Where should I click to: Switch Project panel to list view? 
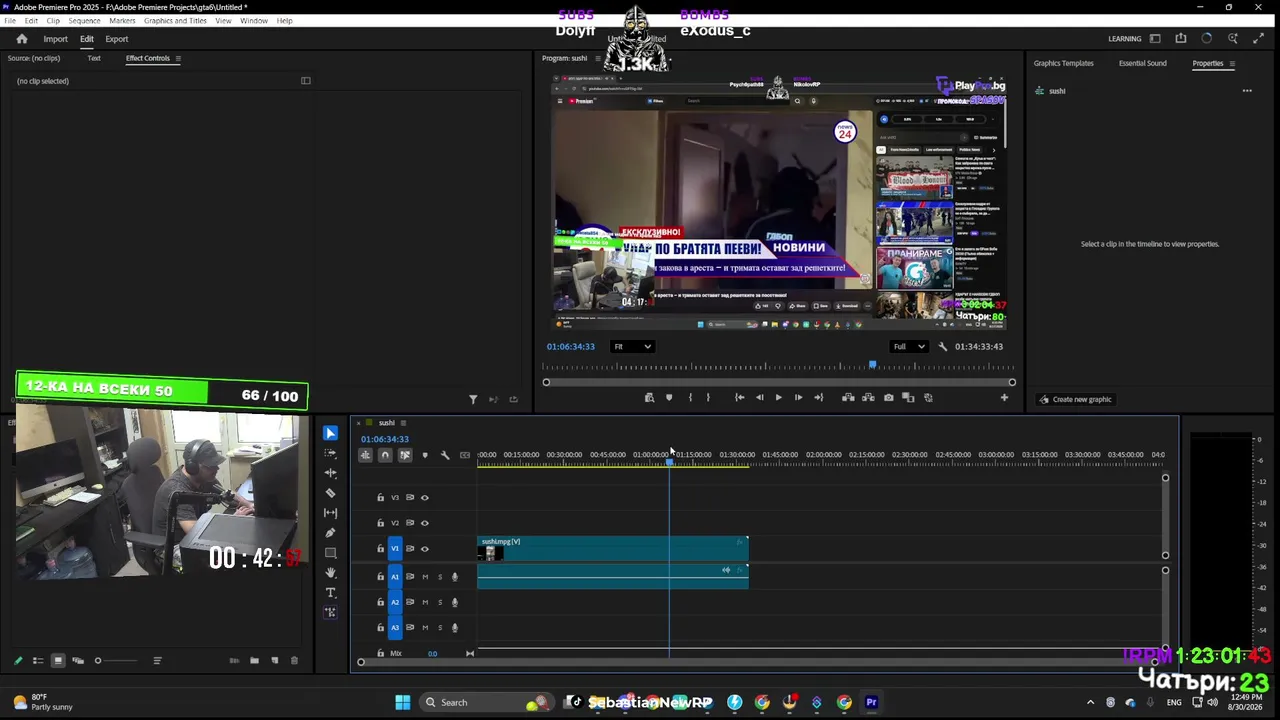point(38,661)
